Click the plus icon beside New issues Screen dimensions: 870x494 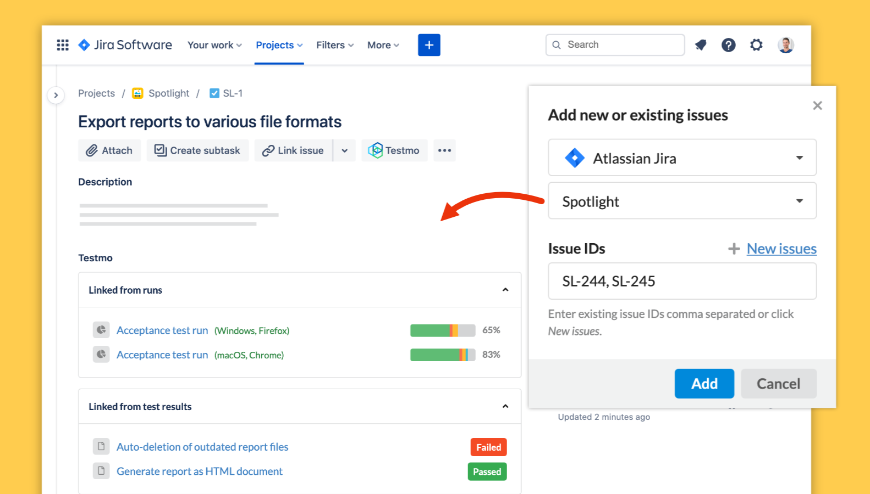[x=734, y=249]
